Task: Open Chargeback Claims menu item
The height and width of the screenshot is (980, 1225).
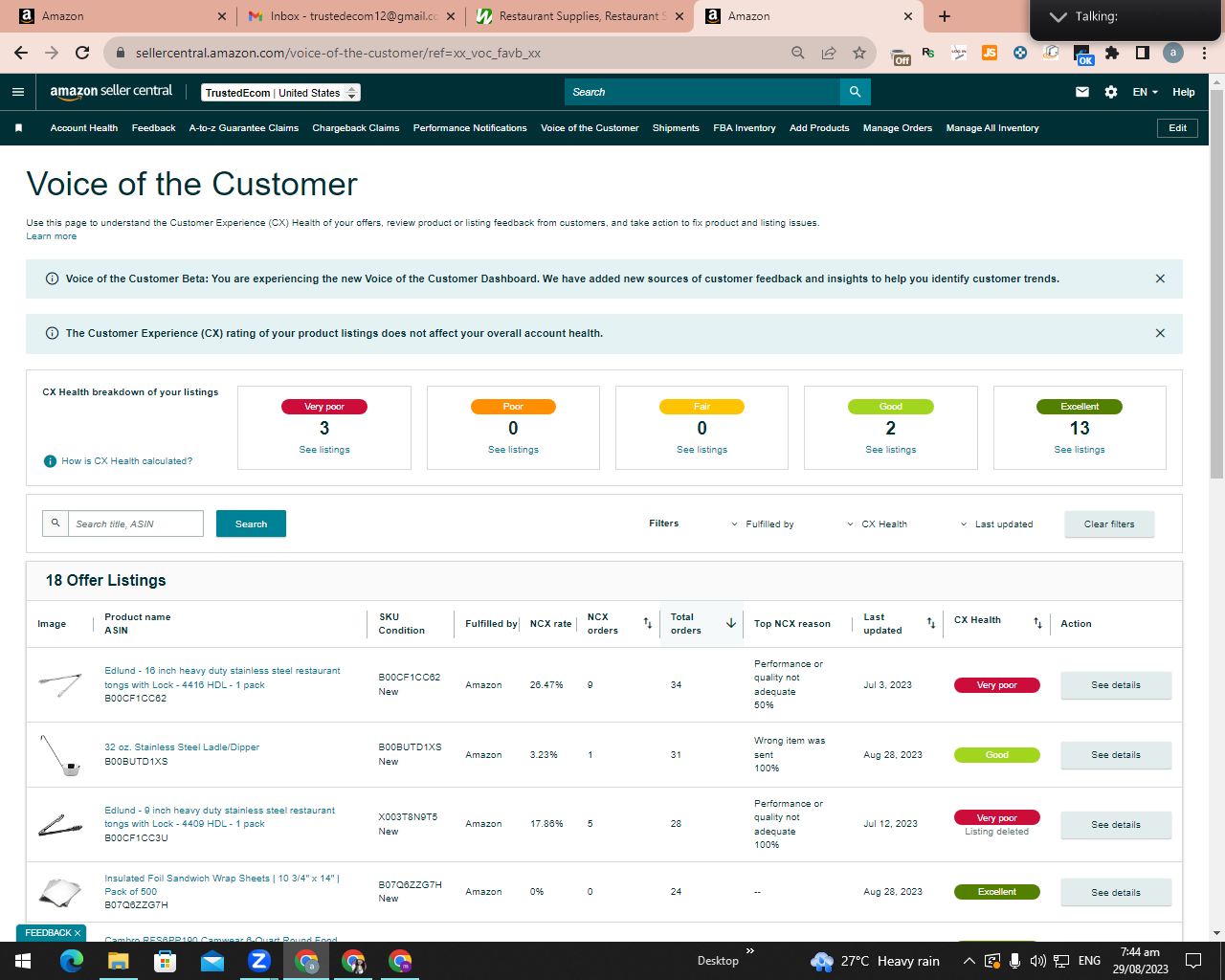Action: 356,128
